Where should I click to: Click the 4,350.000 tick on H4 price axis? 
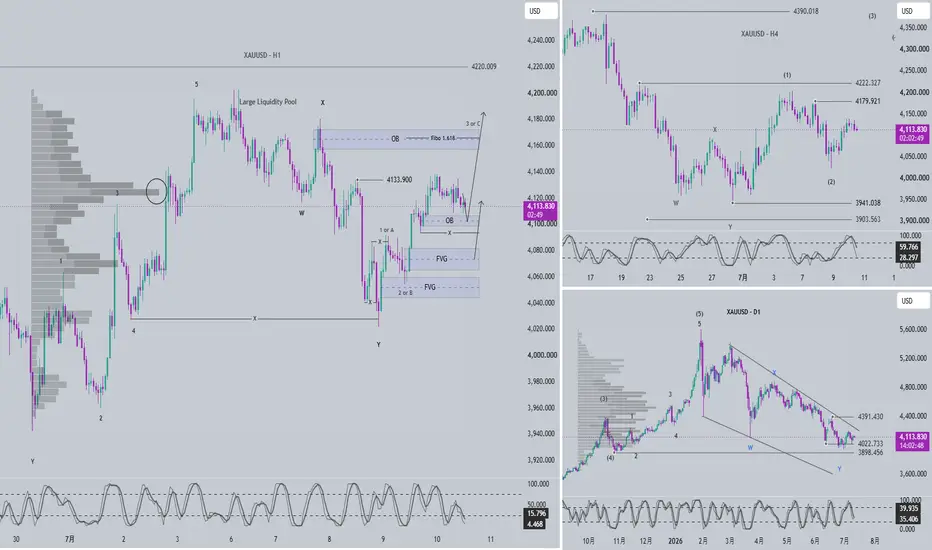(x=914, y=27)
